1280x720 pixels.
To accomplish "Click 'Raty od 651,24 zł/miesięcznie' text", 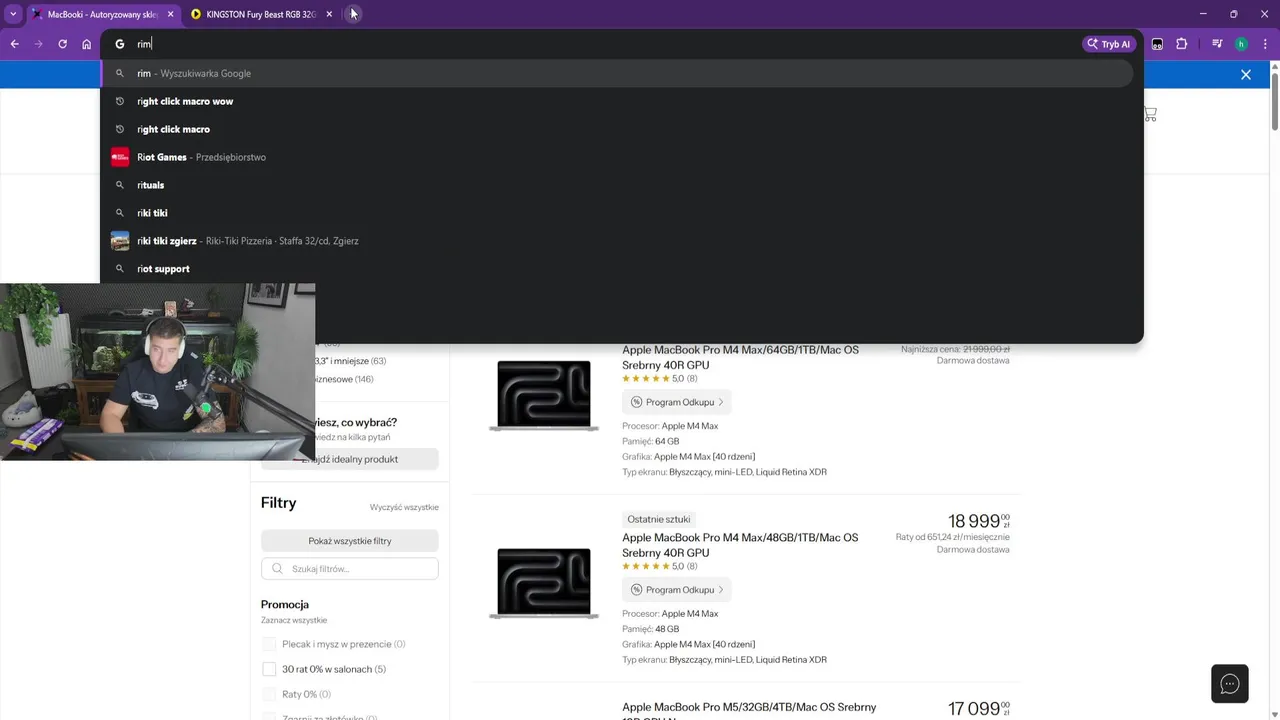I will tap(952, 537).
